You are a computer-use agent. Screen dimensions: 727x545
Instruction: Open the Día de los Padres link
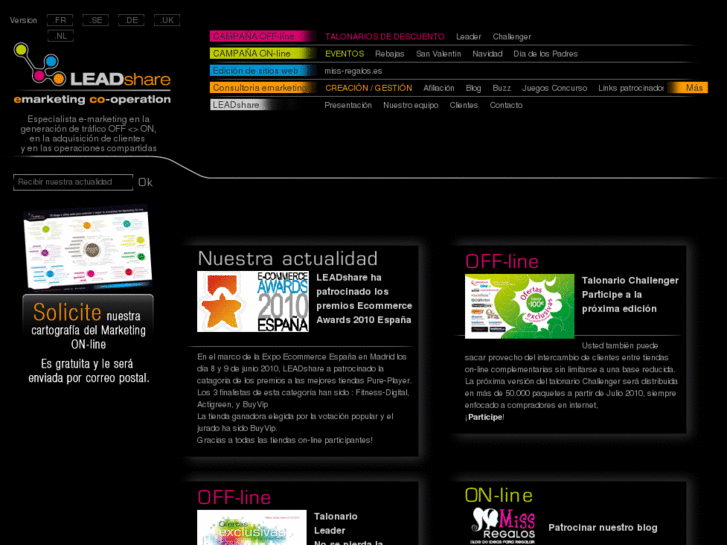coord(545,54)
